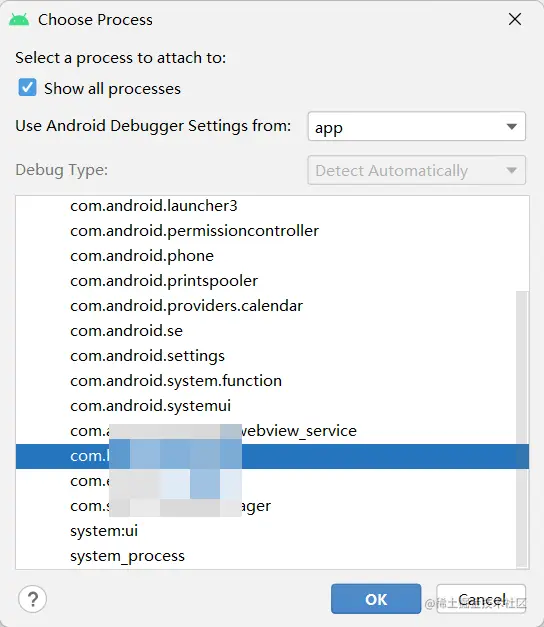Pick com.android.providers.calendar process
The height and width of the screenshot is (627, 544).
pos(272,306)
